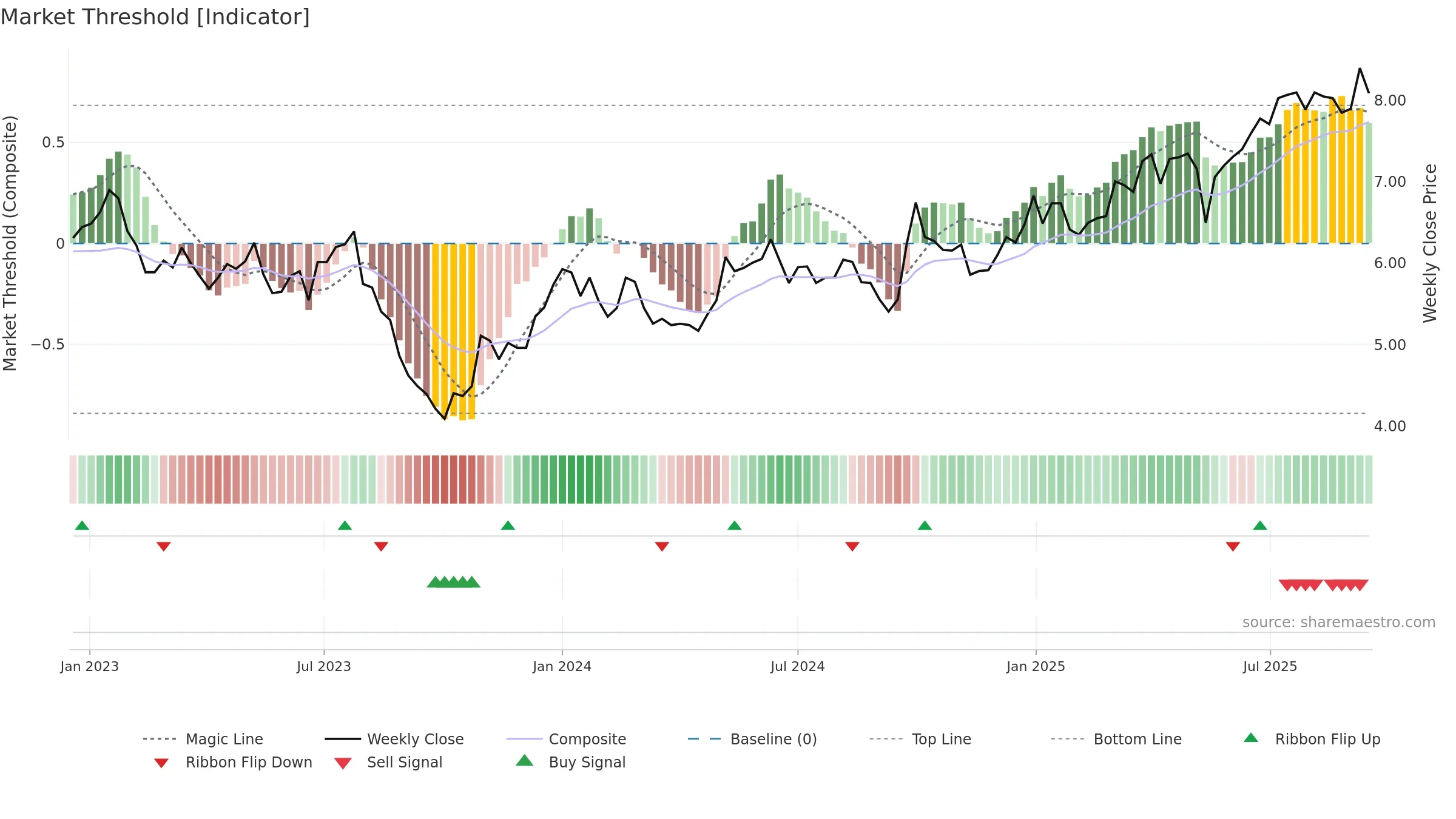This screenshot has width=1456, height=819.
Task: Click the last ribbon flip down marker before Jul 2025
Action: pos(1233,547)
